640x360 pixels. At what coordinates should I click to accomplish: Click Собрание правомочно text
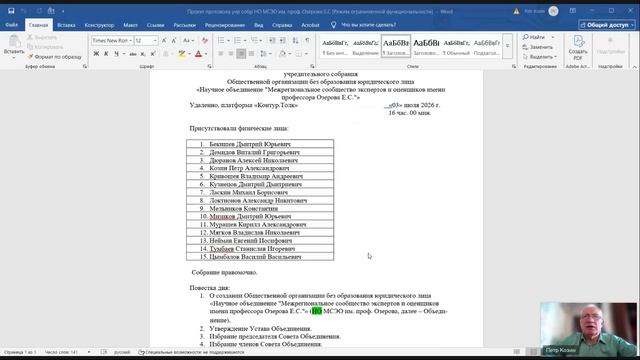point(224,272)
